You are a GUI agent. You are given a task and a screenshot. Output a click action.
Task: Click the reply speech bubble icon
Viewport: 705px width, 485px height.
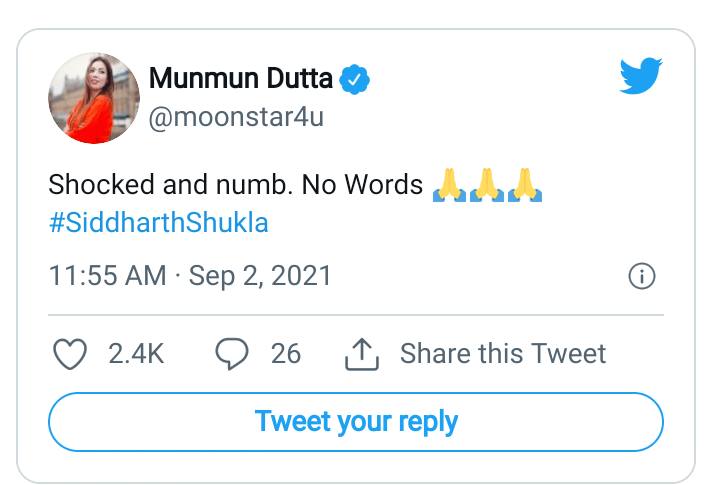pyautogui.click(x=232, y=354)
